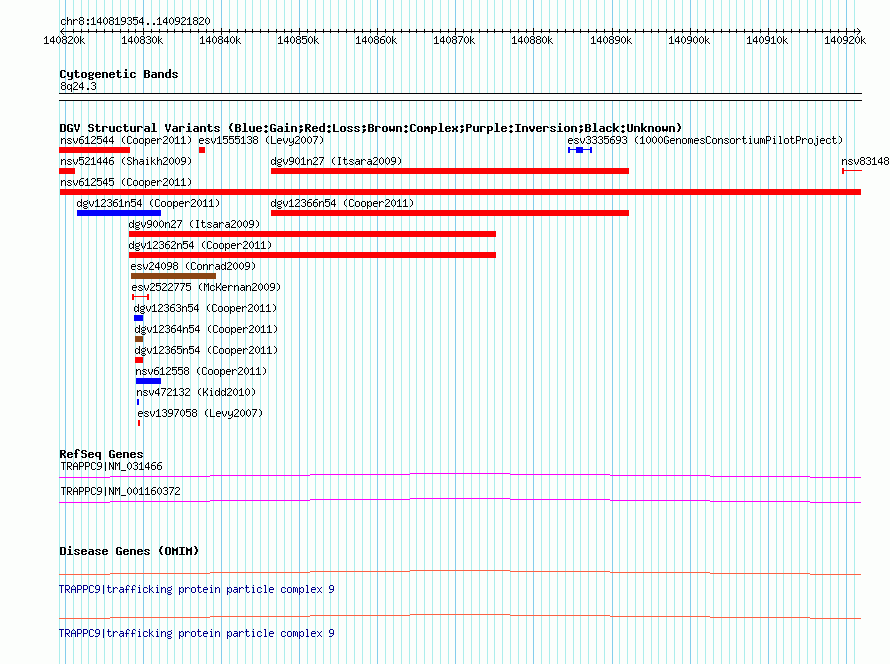Click the Disease Genes (OMIM) track title
The width and height of the screenshot is (890, 664).
[x=129, y=551]
